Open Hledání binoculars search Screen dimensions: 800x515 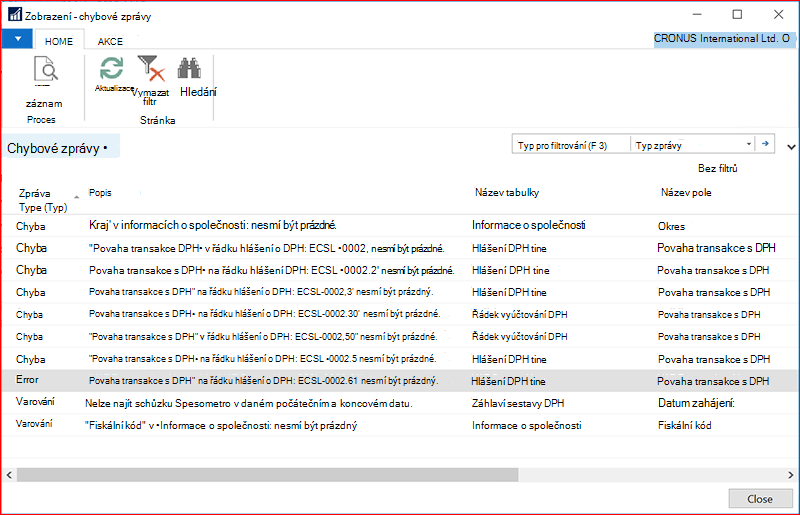point(189,68)
